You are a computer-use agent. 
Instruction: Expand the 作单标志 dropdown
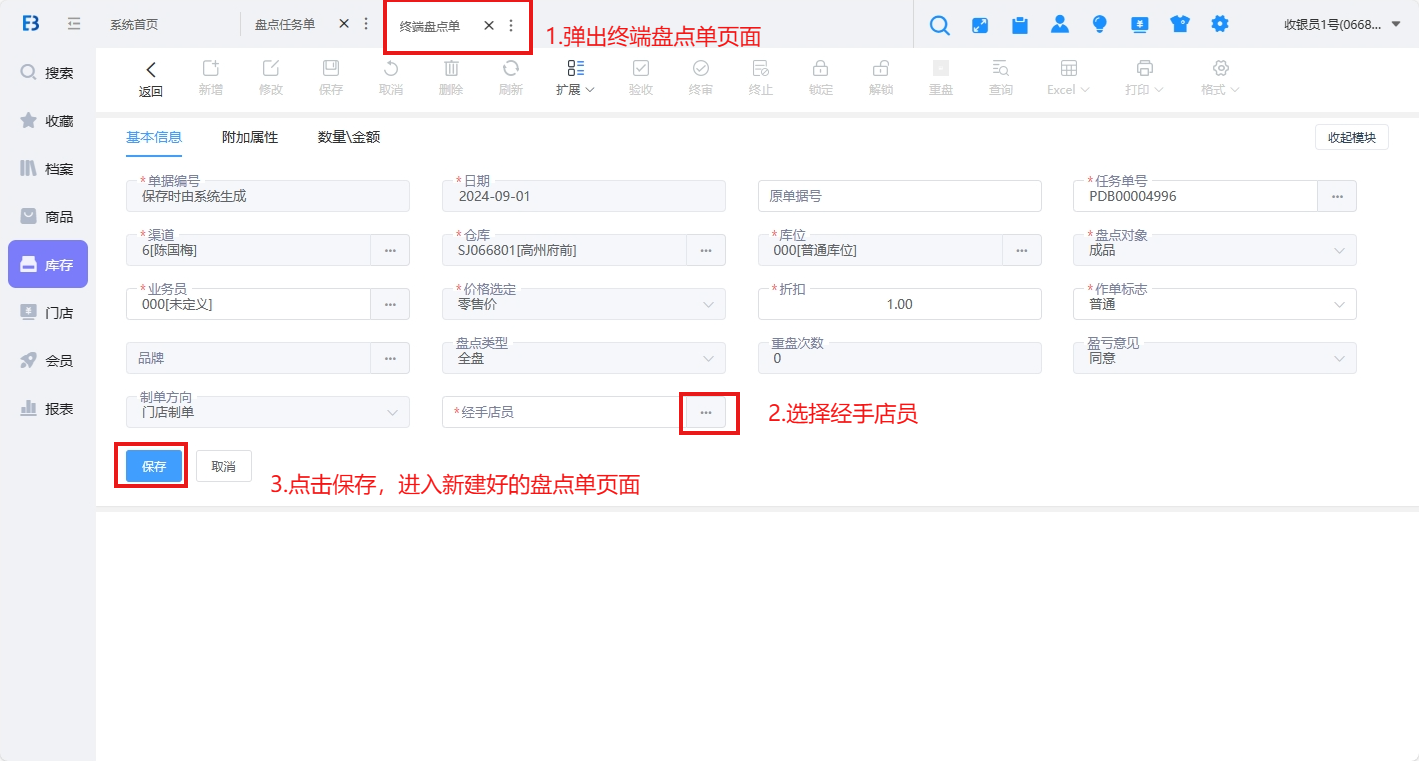(1215, 304)
